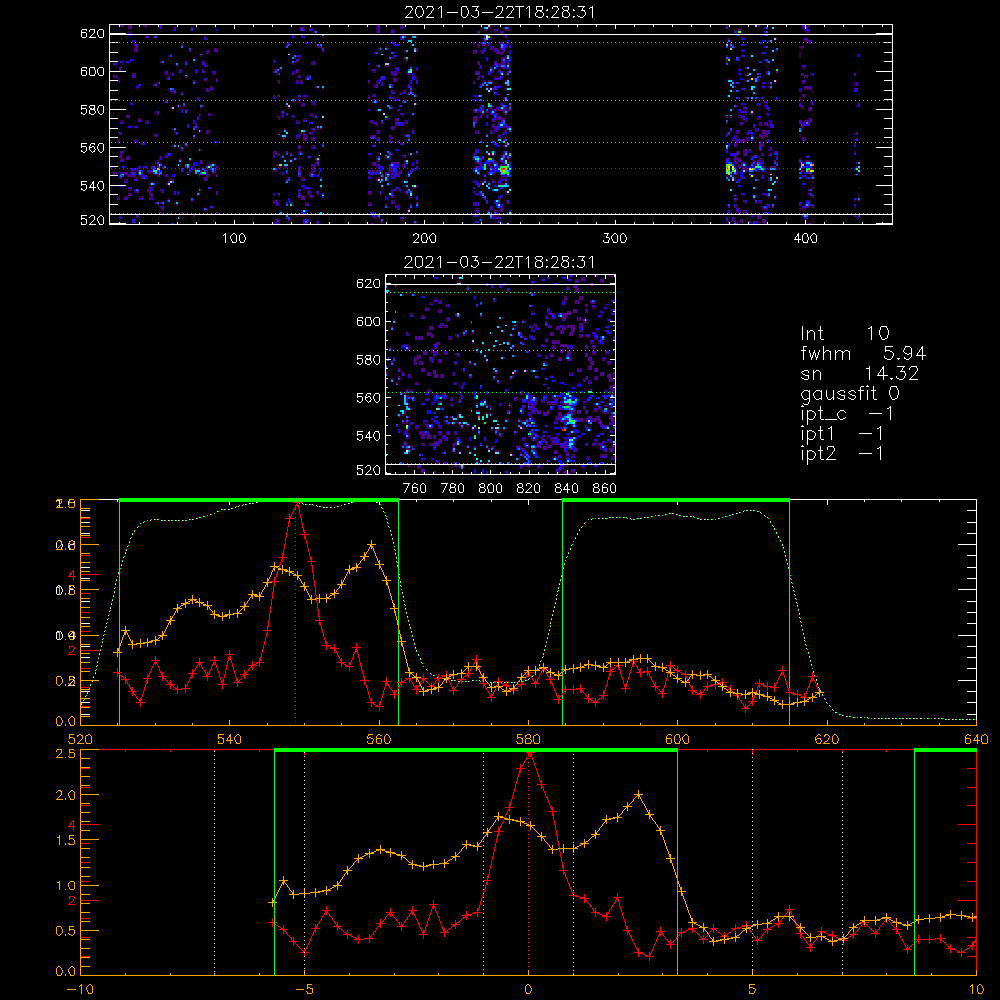This screenshot has width=1000, height=1000.
Task: Click x-axis label '860' under the small heatmap
Action: point(605,489)
